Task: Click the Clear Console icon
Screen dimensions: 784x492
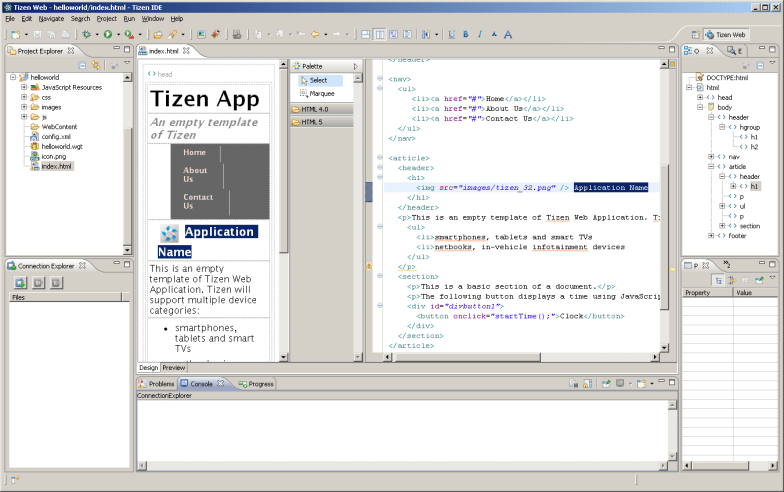Action: click(x=574, y=383)
